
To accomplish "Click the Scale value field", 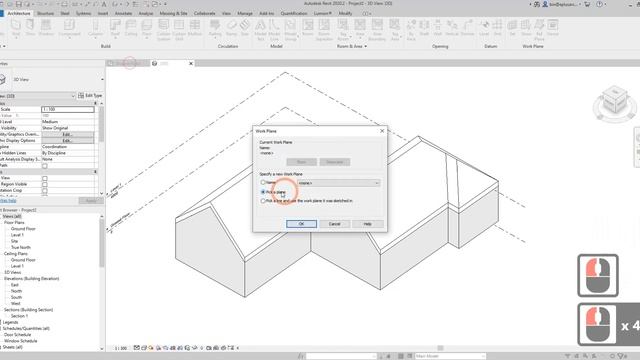I will [68, 109].
